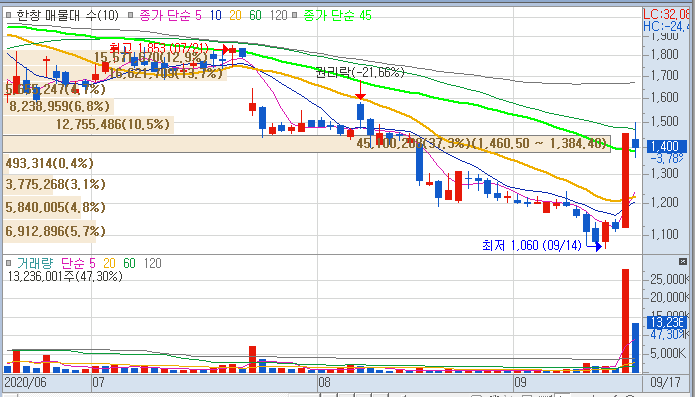
Task: Click the square marker before 거래량 label
Action: (x=8, y=264)
